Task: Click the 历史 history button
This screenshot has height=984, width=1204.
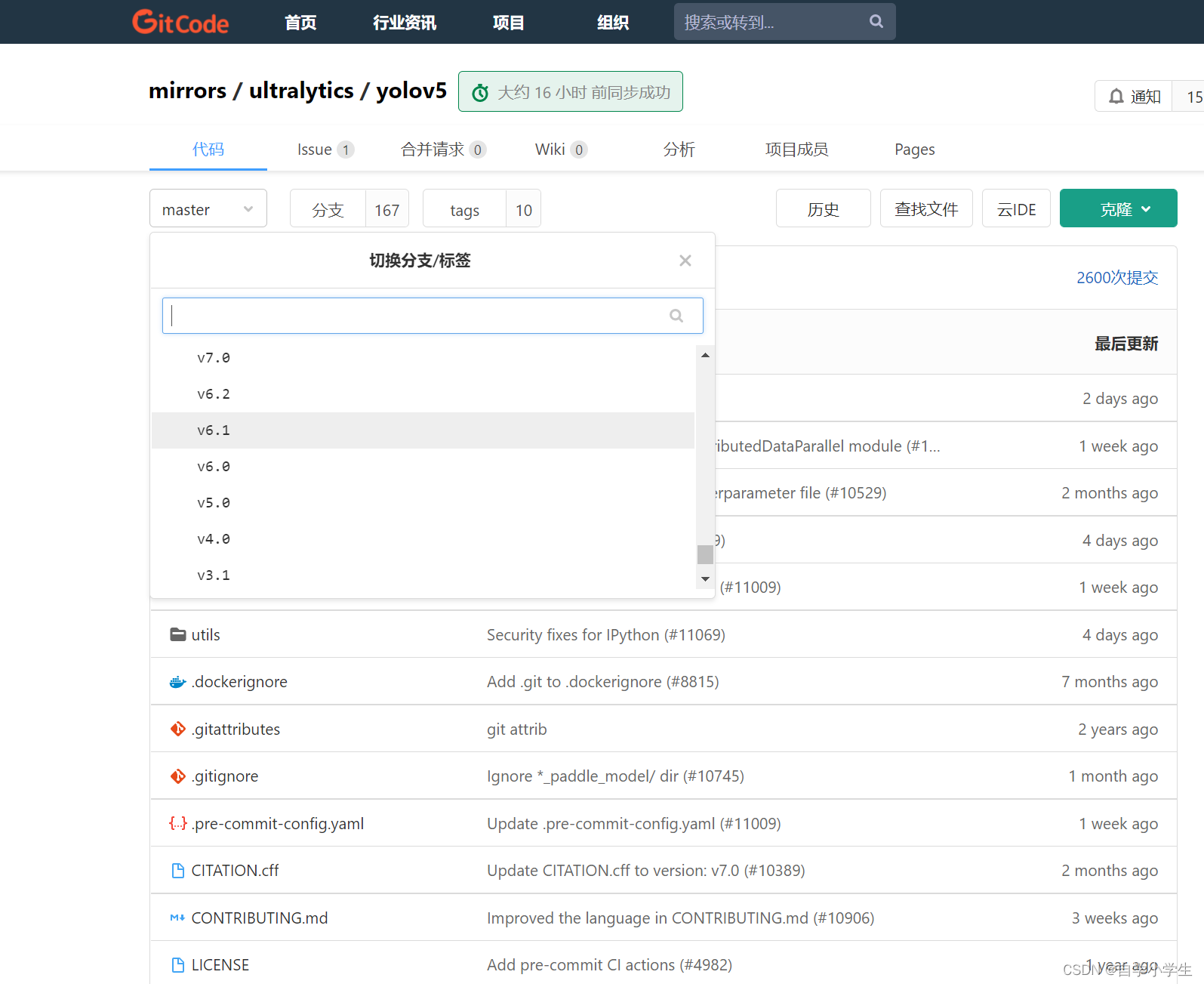Action: (824, 208)
